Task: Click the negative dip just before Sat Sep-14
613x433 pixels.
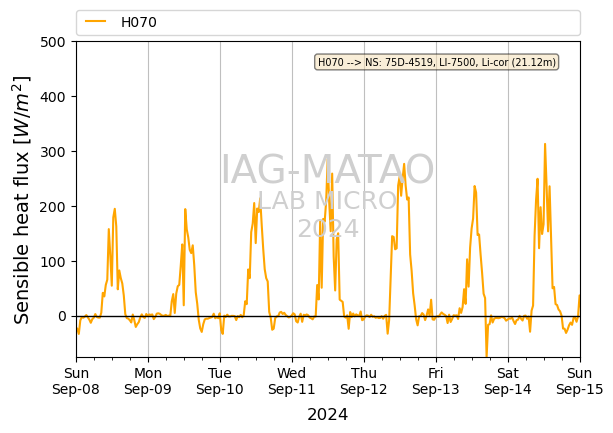Action: (486, 355)
